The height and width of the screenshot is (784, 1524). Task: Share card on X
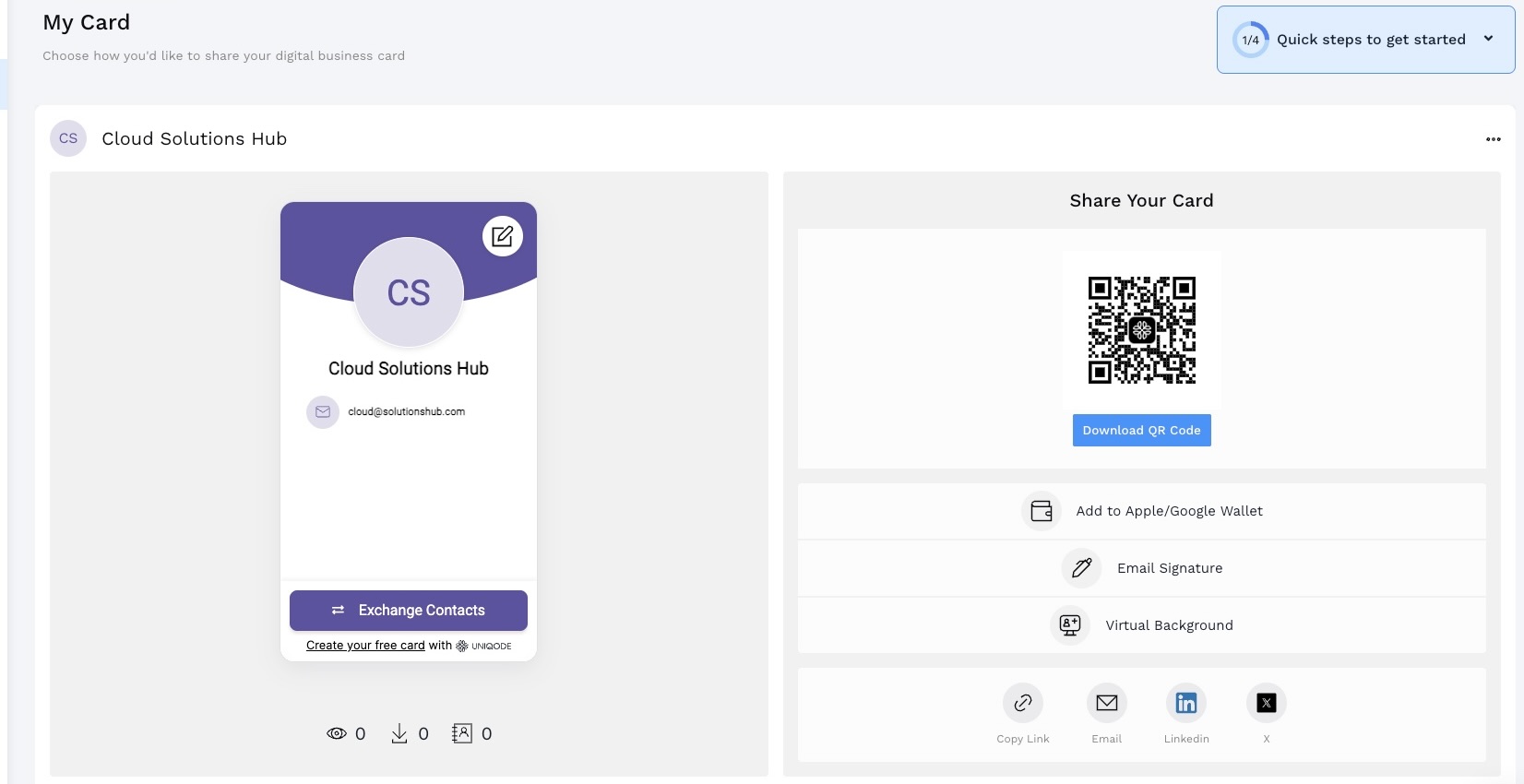click(1266, 703)
